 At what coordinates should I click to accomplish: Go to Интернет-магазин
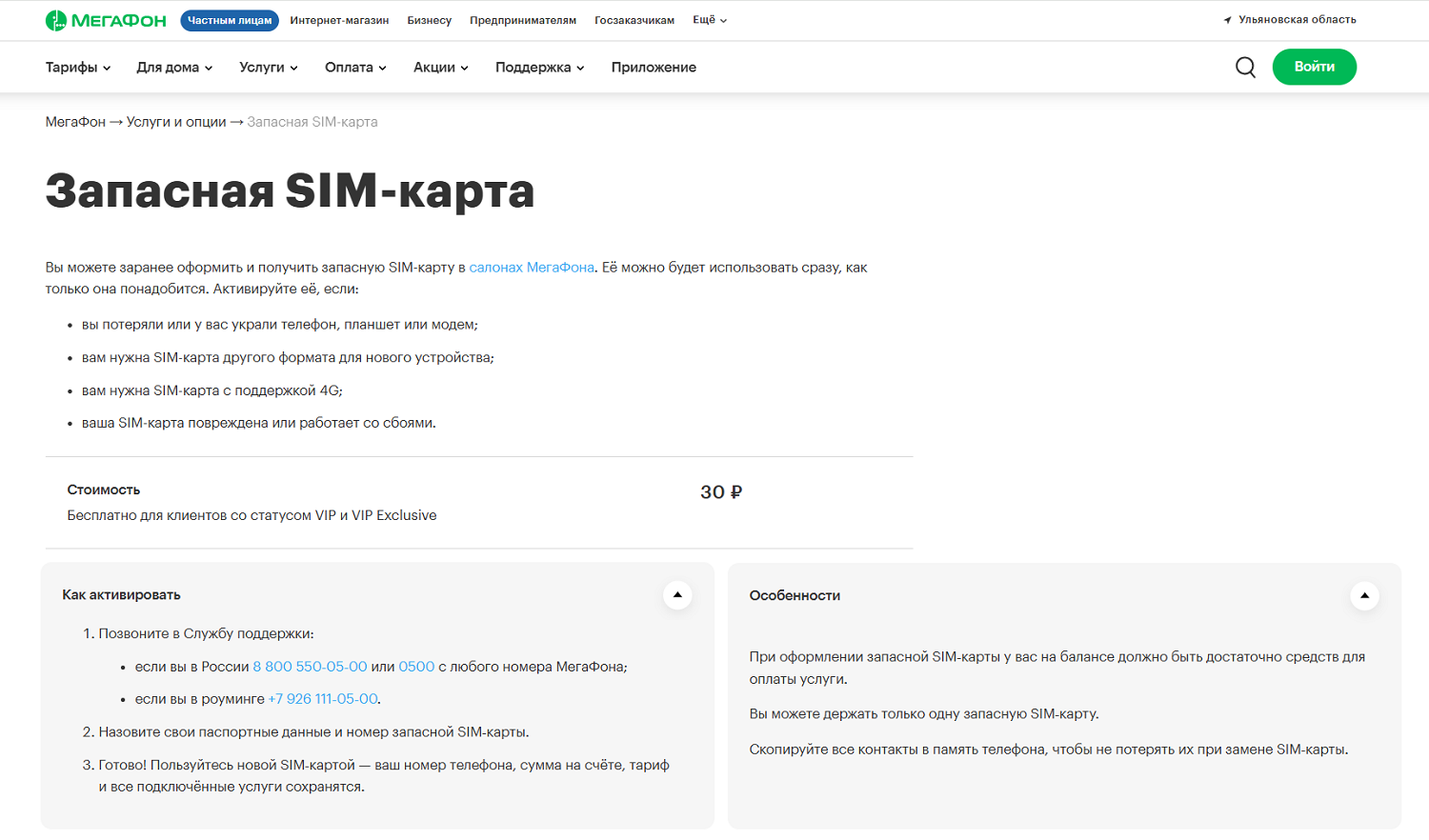339,20
